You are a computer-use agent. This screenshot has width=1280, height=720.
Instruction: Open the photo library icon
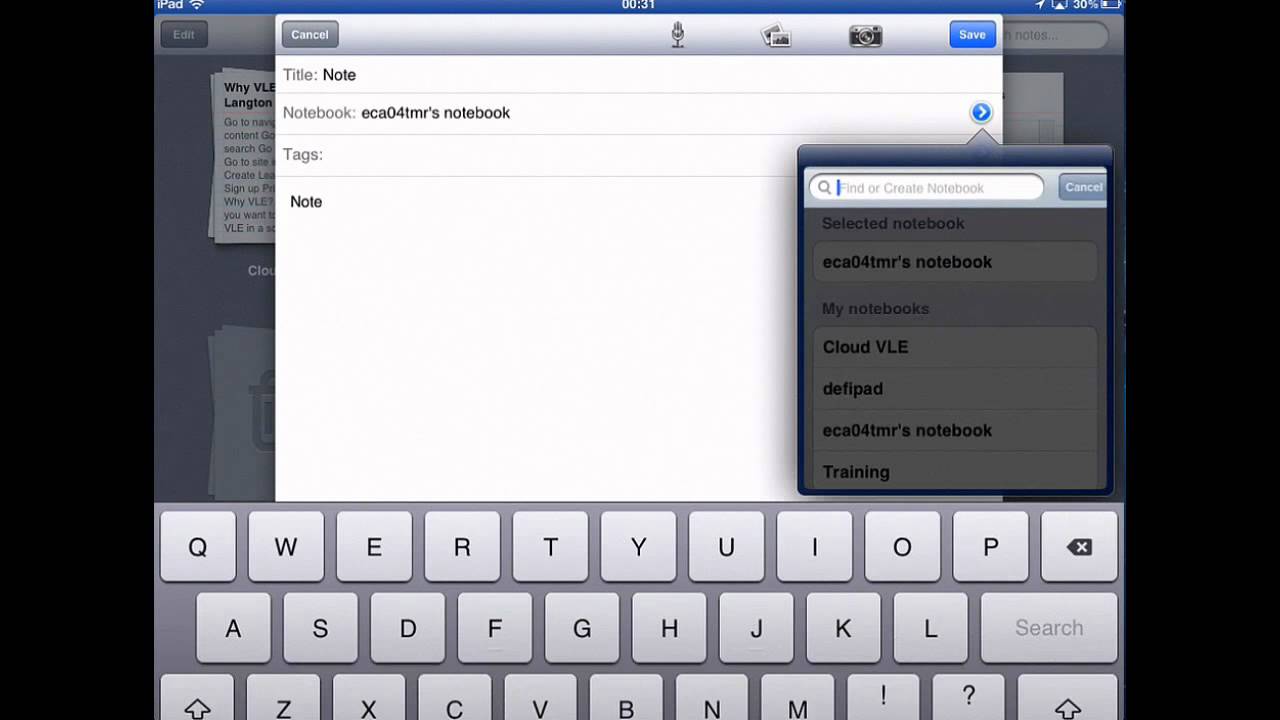point(776,36)
